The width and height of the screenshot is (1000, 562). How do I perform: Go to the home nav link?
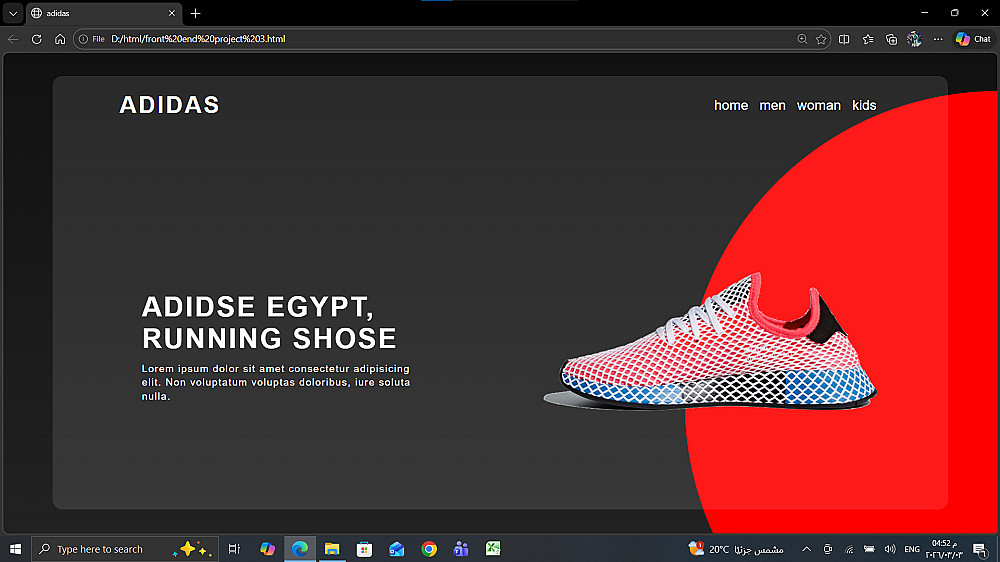click(731, 105)
